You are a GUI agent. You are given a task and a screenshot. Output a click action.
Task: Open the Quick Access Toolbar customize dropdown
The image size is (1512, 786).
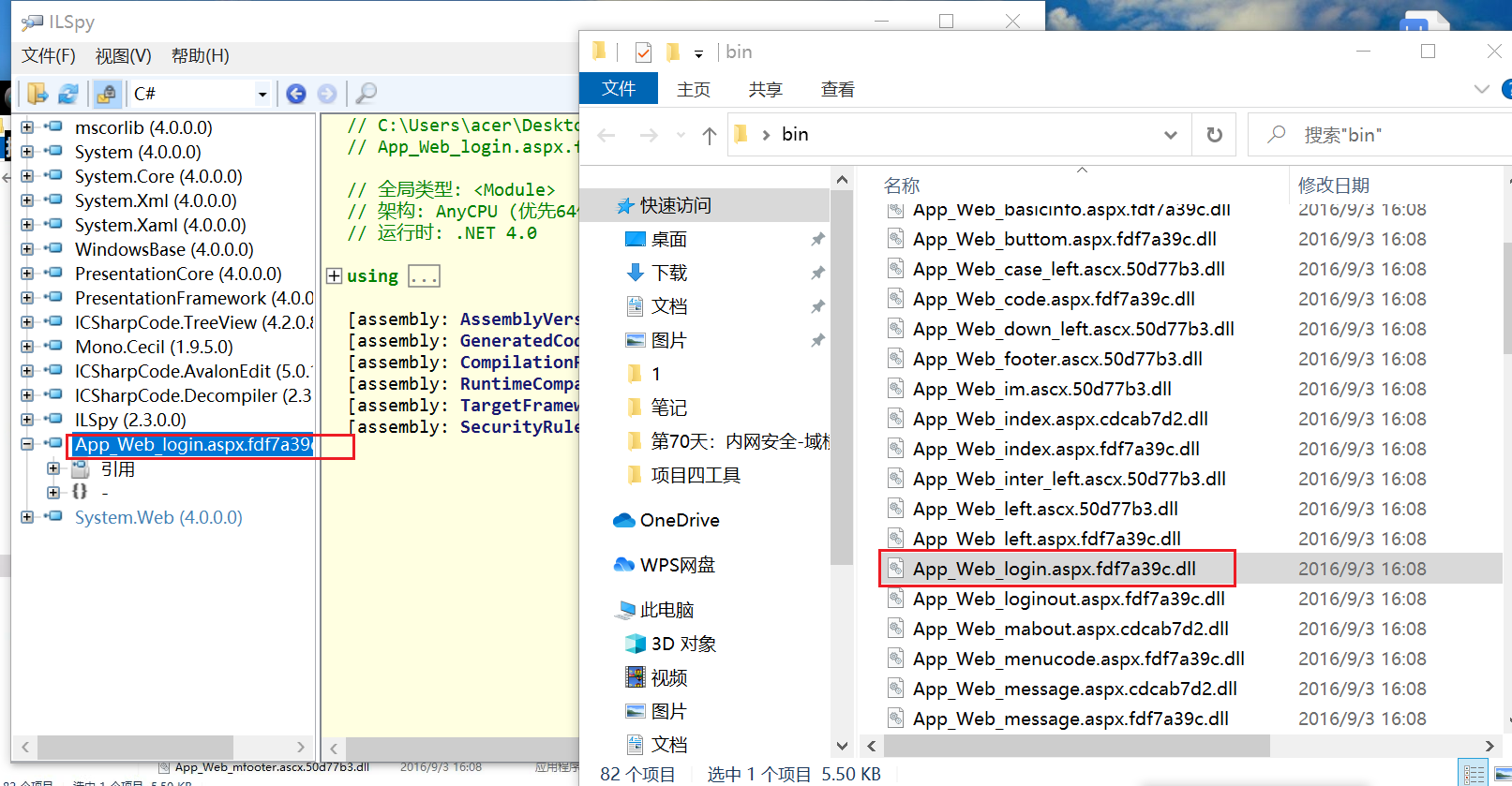pos(698,54)
